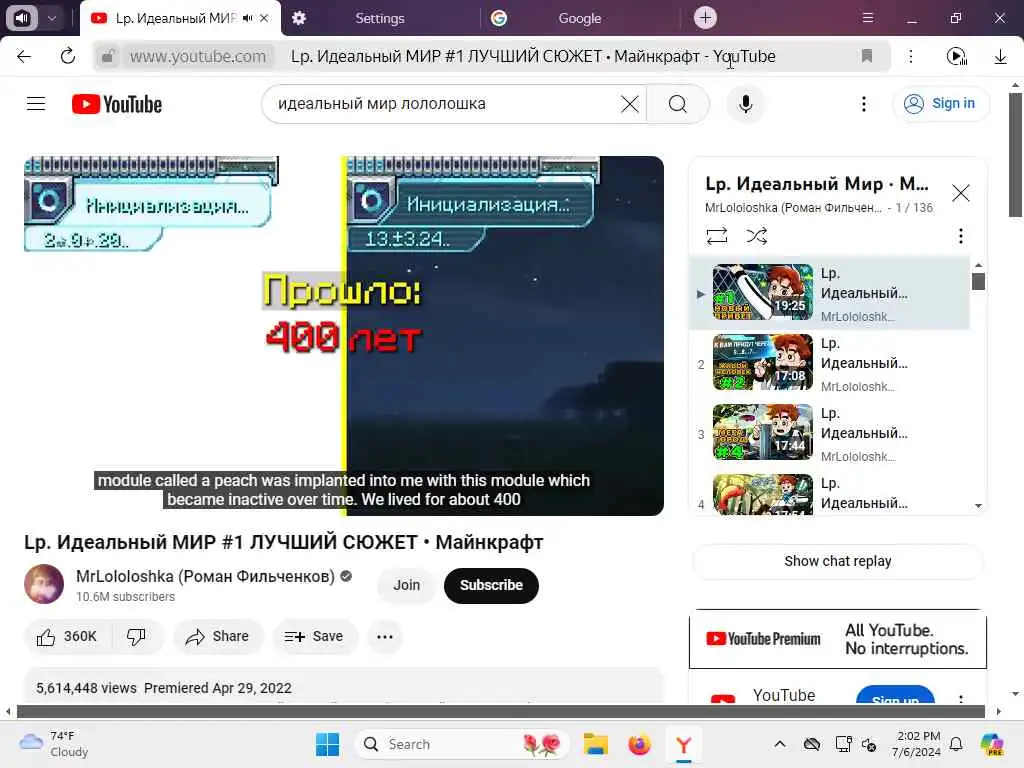This screenshot has height=768, width=1024.
Task: Open the browser main menu
Action: point(867,18)
